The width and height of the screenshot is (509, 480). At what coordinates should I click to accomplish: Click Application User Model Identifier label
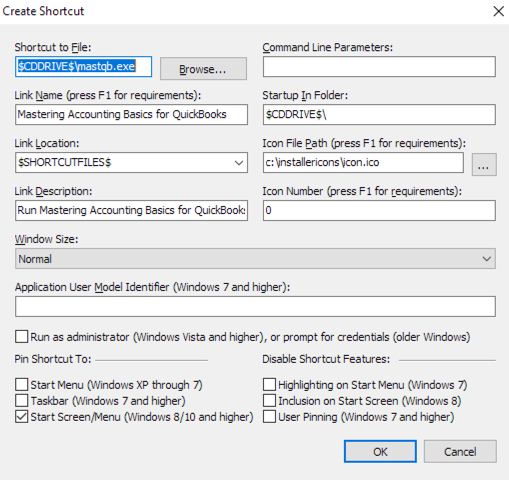tap(152, 287)
